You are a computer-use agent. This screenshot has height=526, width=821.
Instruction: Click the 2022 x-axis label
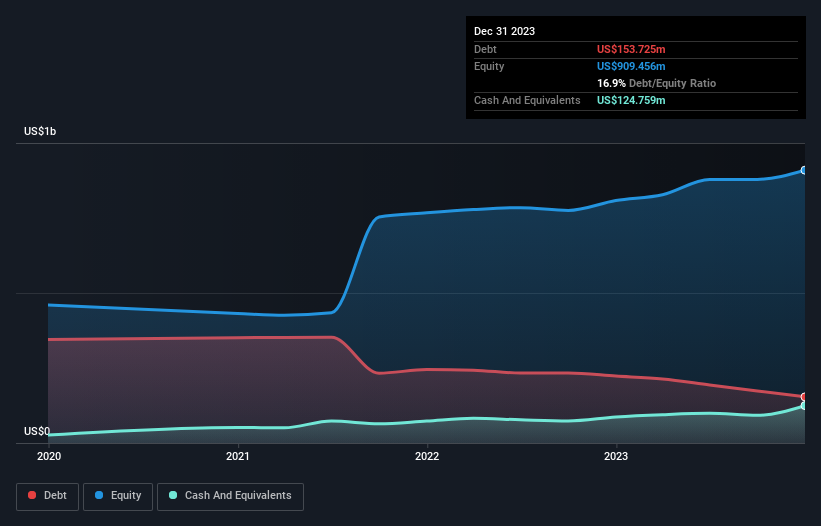[x=427, y=456]
